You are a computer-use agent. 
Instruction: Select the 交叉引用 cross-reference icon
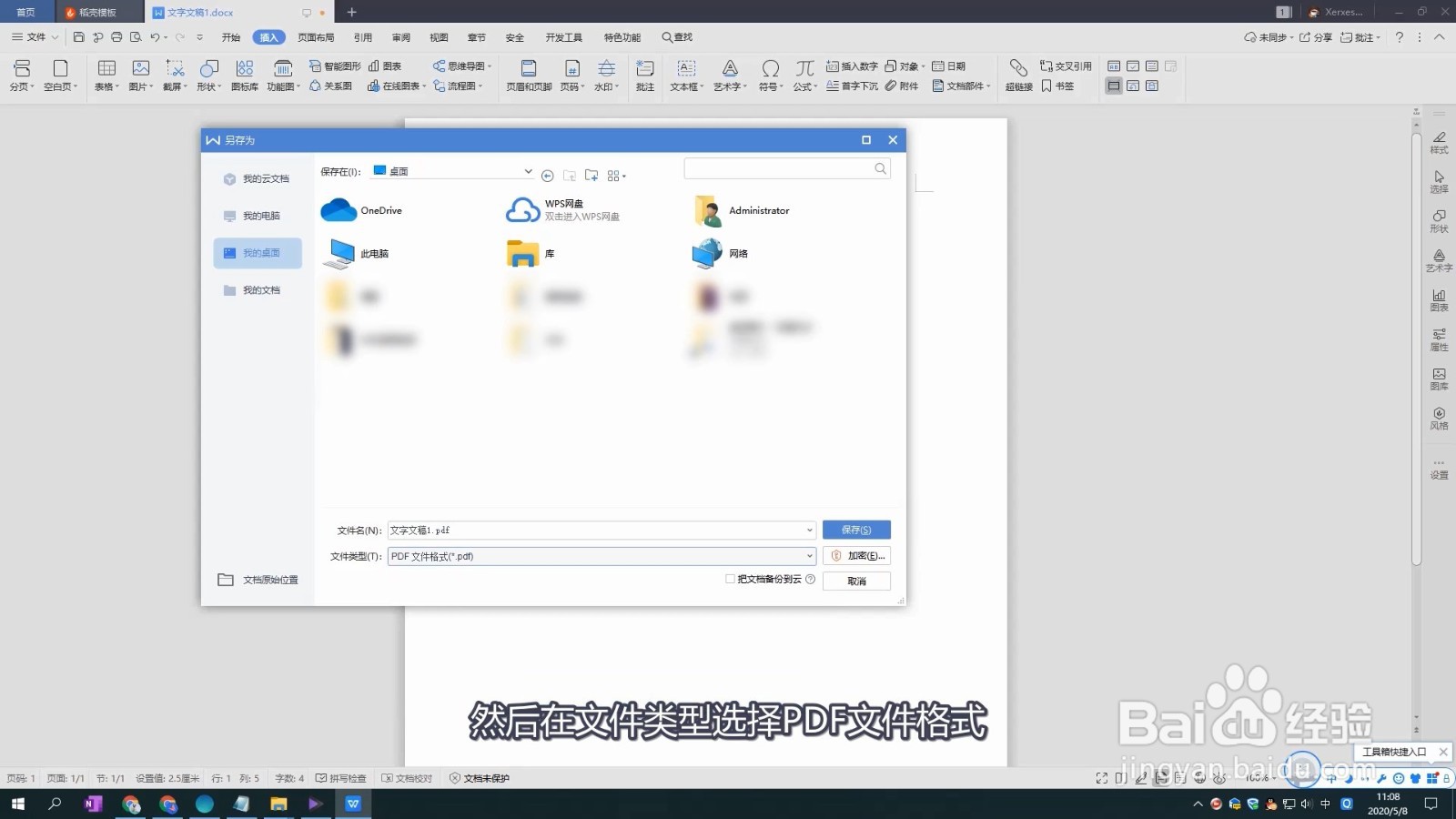pos(1065,66)
